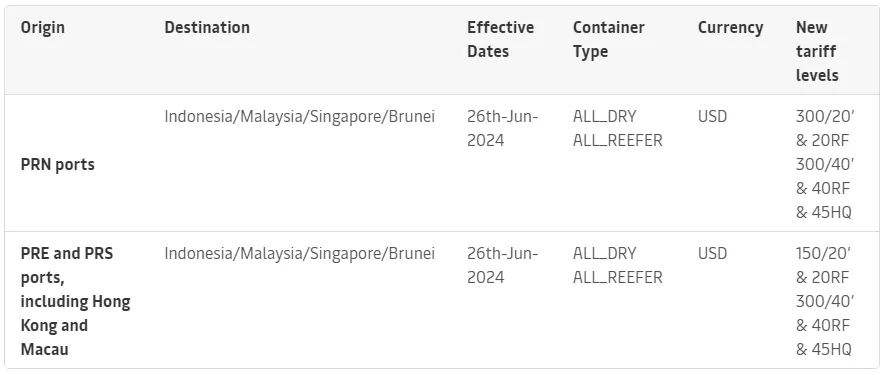Select USD in the PRN ports row

click(712, 116)
